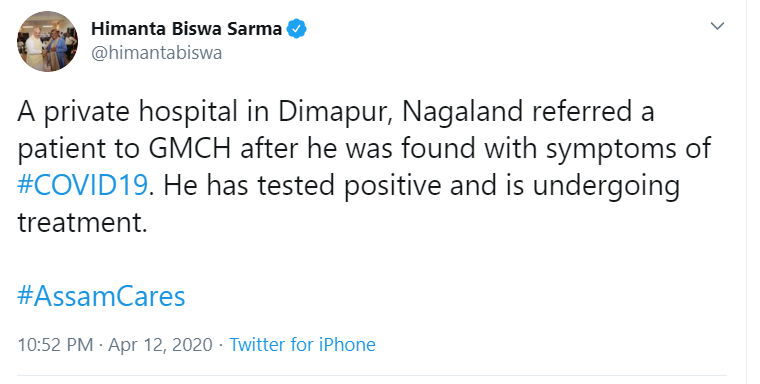Click the Apr 12, 2020 date
The image size is (760, 384).
point(160,345)
